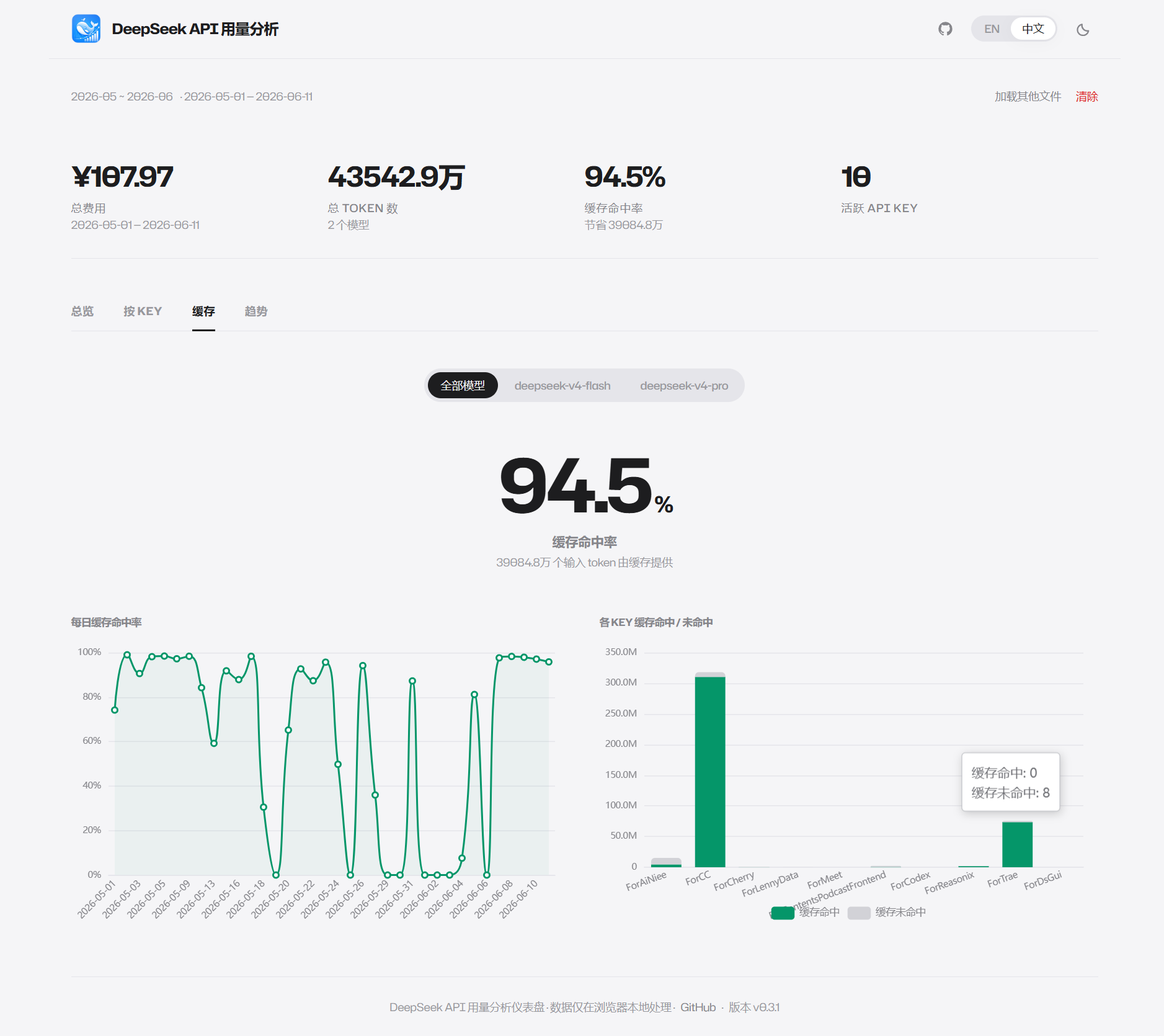Screen dimensions: 1164x1036
Task: Switch language to EN
Action: 992,29
